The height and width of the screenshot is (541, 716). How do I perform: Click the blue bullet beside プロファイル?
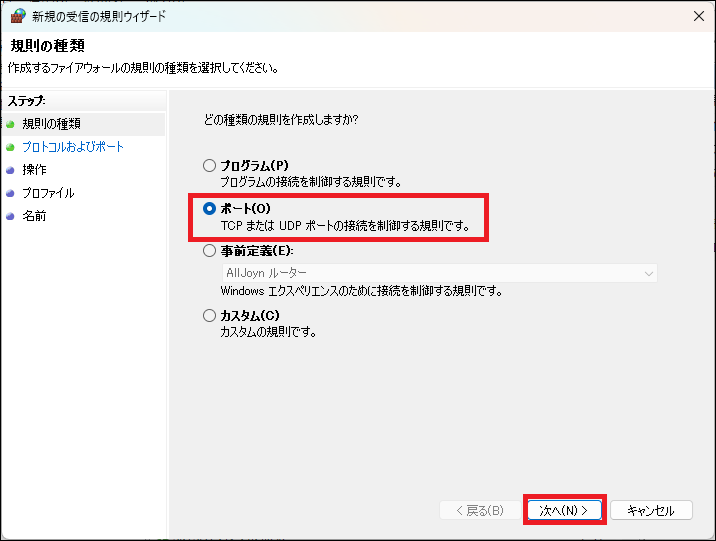tap(11, 194)
